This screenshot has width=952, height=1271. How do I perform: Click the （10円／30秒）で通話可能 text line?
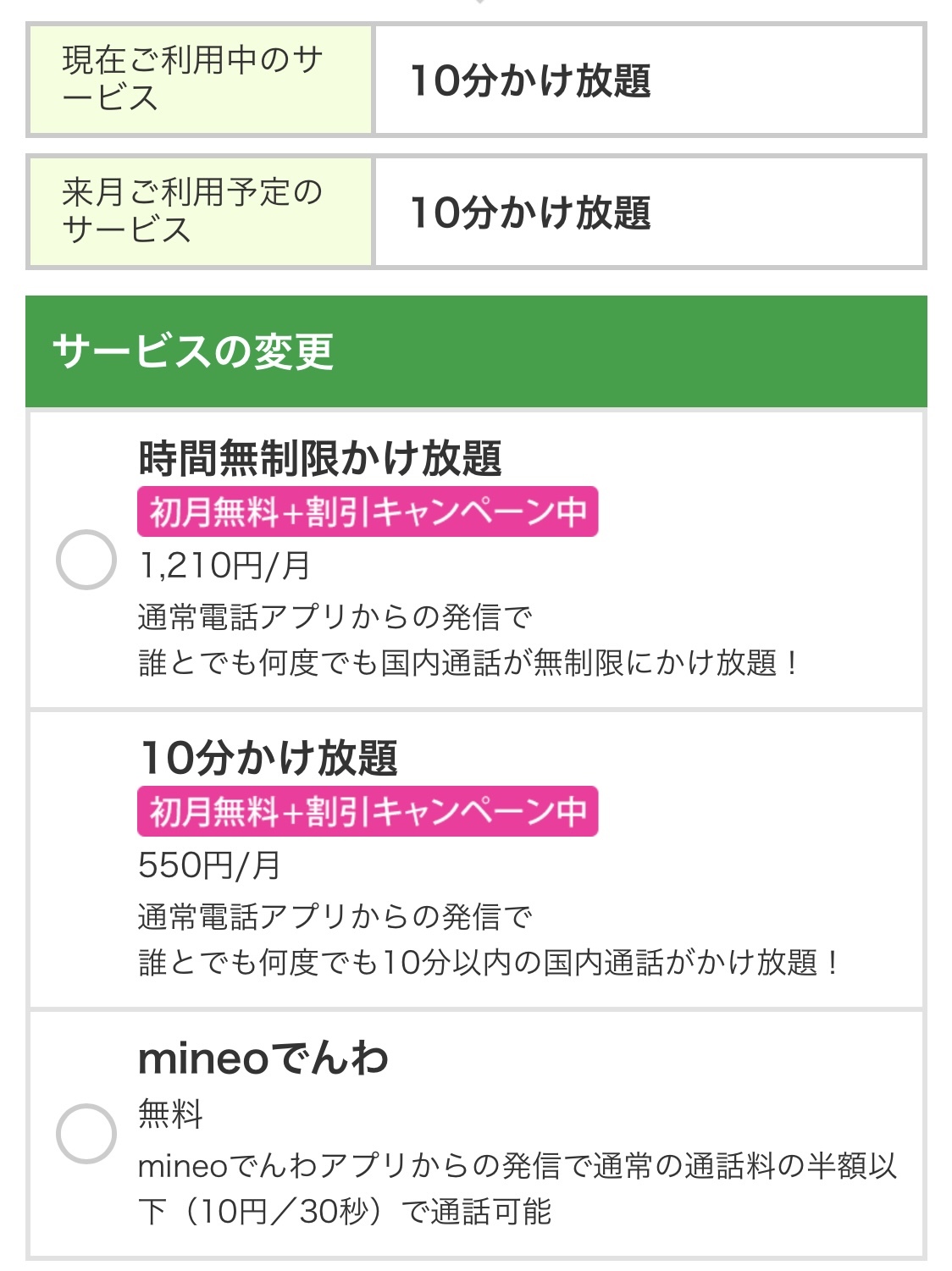point(345,1212)
